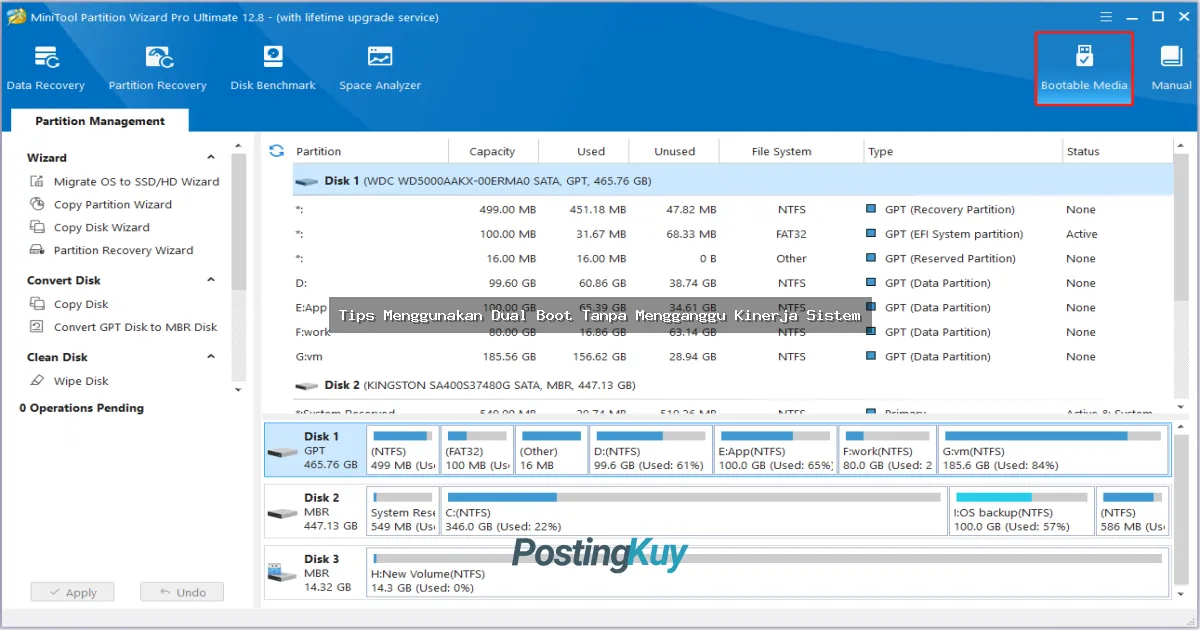Select I:OS backup(NTFS) block

(x=1021, y=511)
